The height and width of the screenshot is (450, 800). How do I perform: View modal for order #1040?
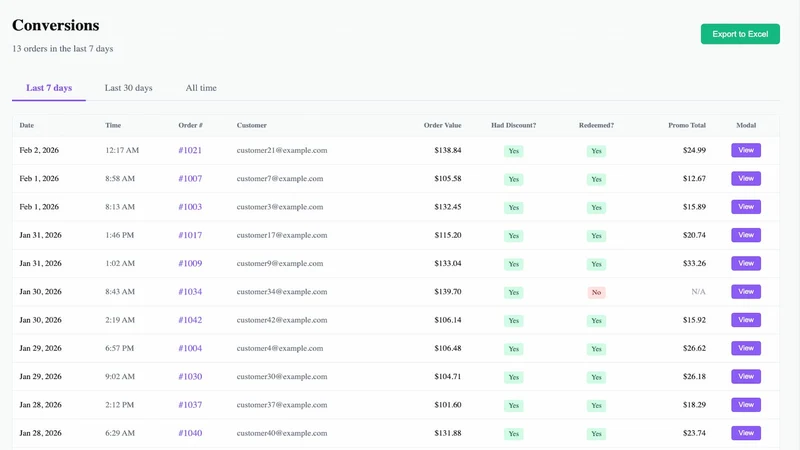coord(745,433)
